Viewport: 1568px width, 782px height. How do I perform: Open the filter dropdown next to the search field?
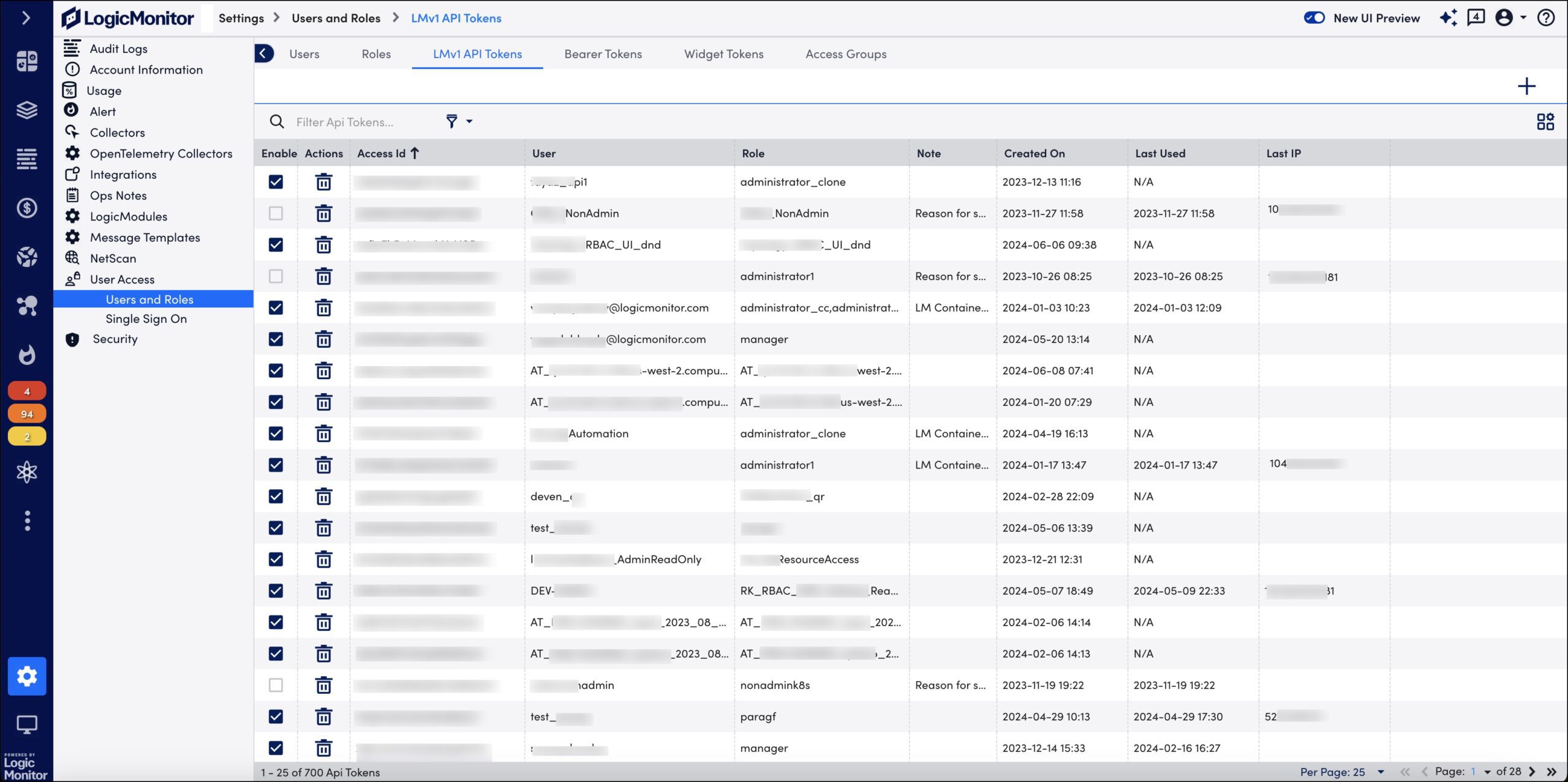coord(458,121)
